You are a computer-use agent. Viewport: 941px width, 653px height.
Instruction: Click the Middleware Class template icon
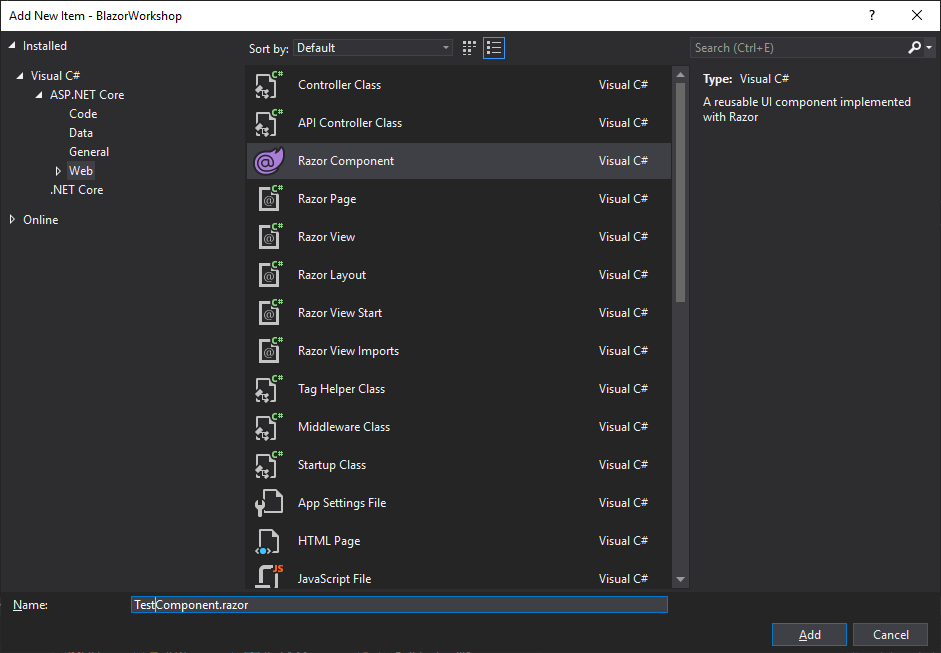click(268, 427)
